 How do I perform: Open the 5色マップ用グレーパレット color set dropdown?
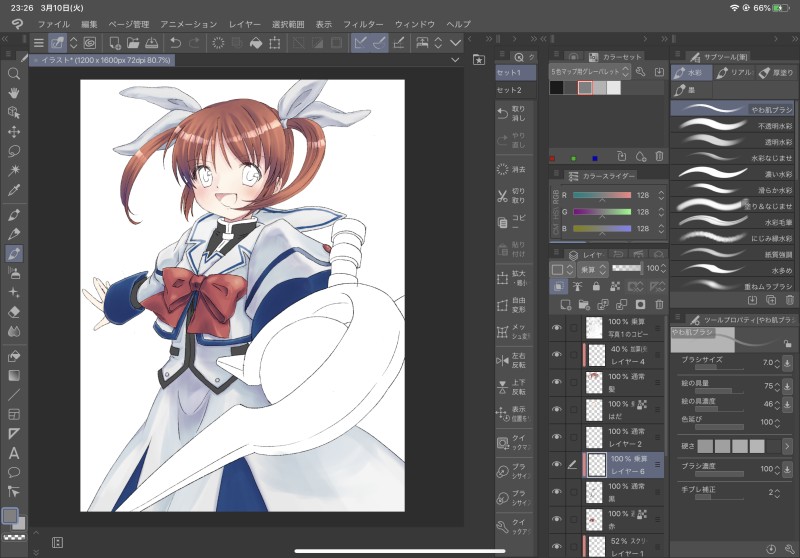tap(590, 72)
